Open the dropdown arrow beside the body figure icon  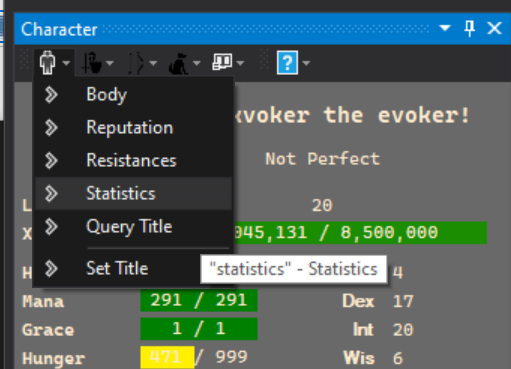click(66, 63)
